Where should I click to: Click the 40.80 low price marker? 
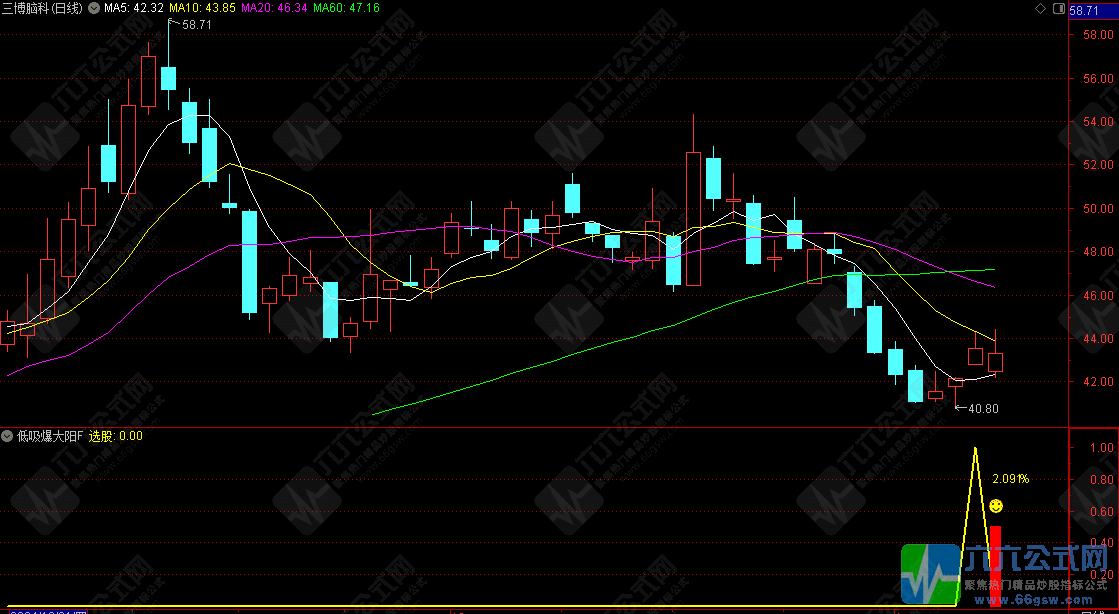pyautogui.click(x=981, y=408)
